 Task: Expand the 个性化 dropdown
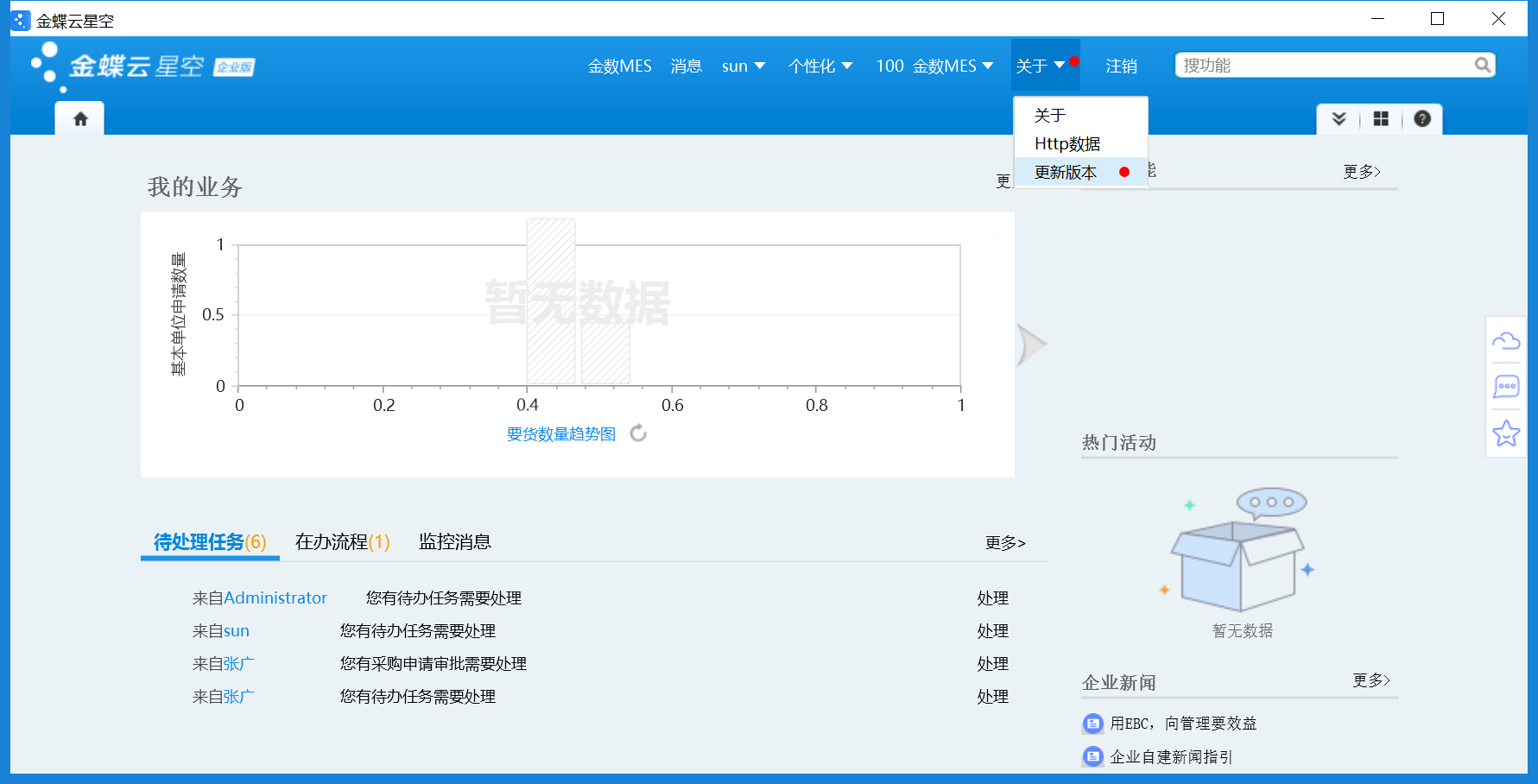[x=820, y=66]
